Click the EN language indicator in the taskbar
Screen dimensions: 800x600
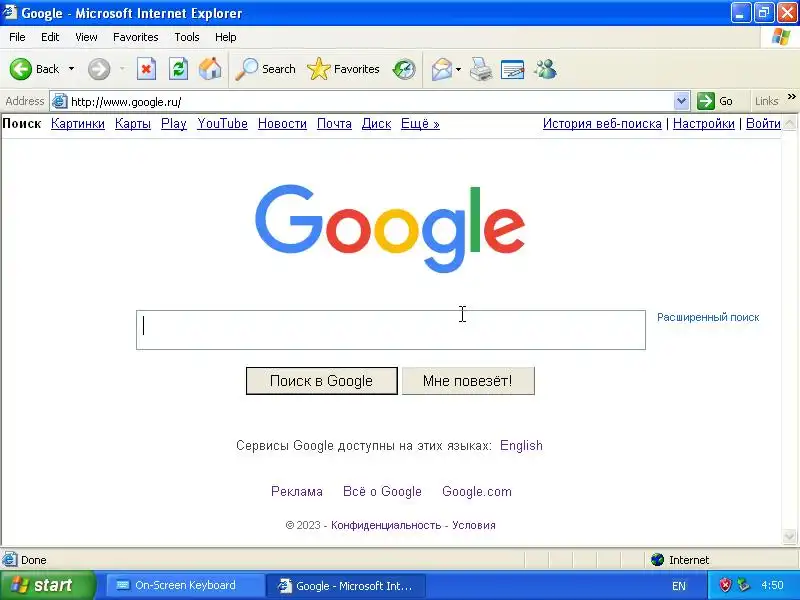[x=679, y=586]
